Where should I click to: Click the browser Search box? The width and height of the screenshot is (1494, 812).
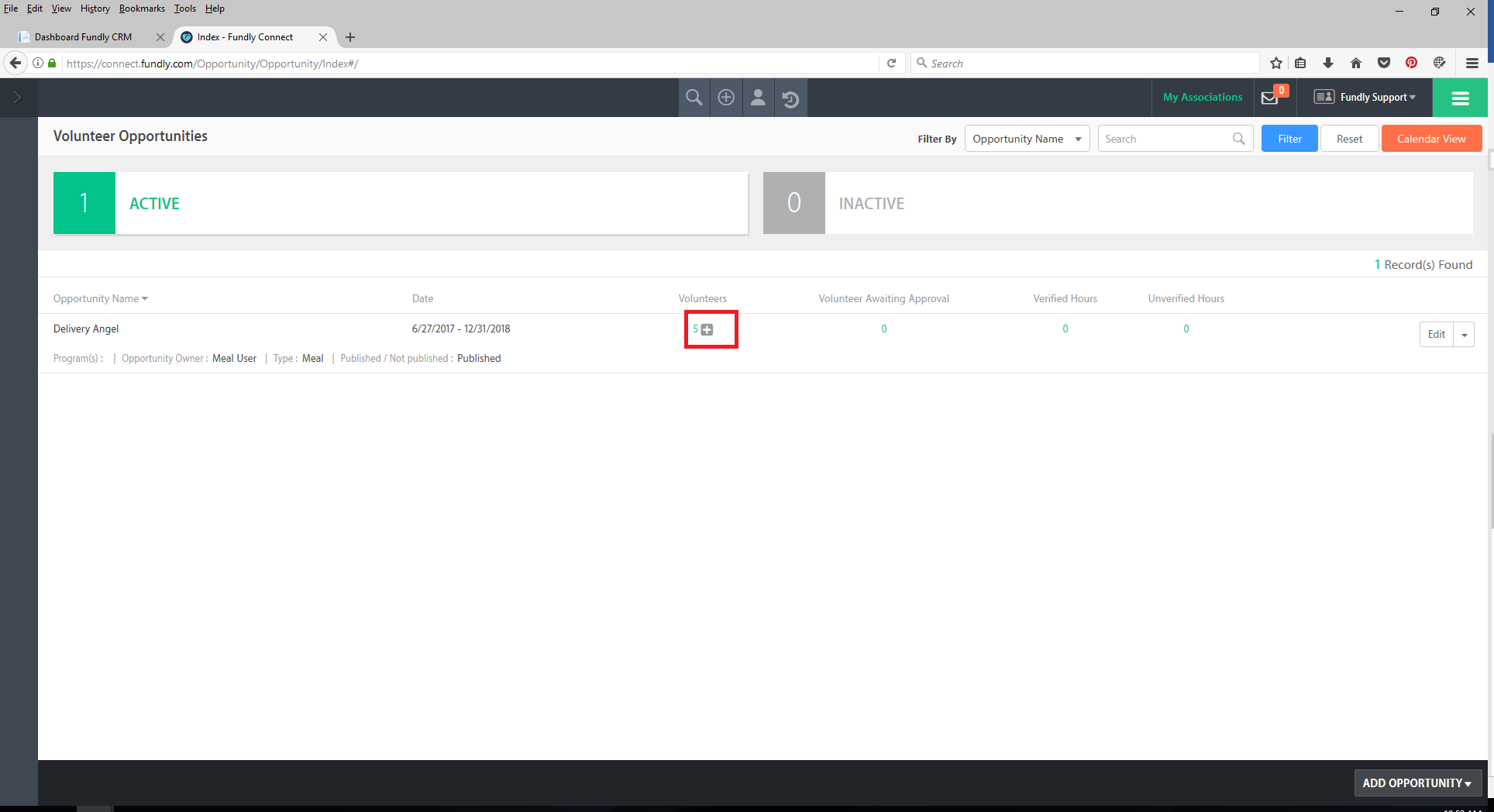pos(1085,64)
